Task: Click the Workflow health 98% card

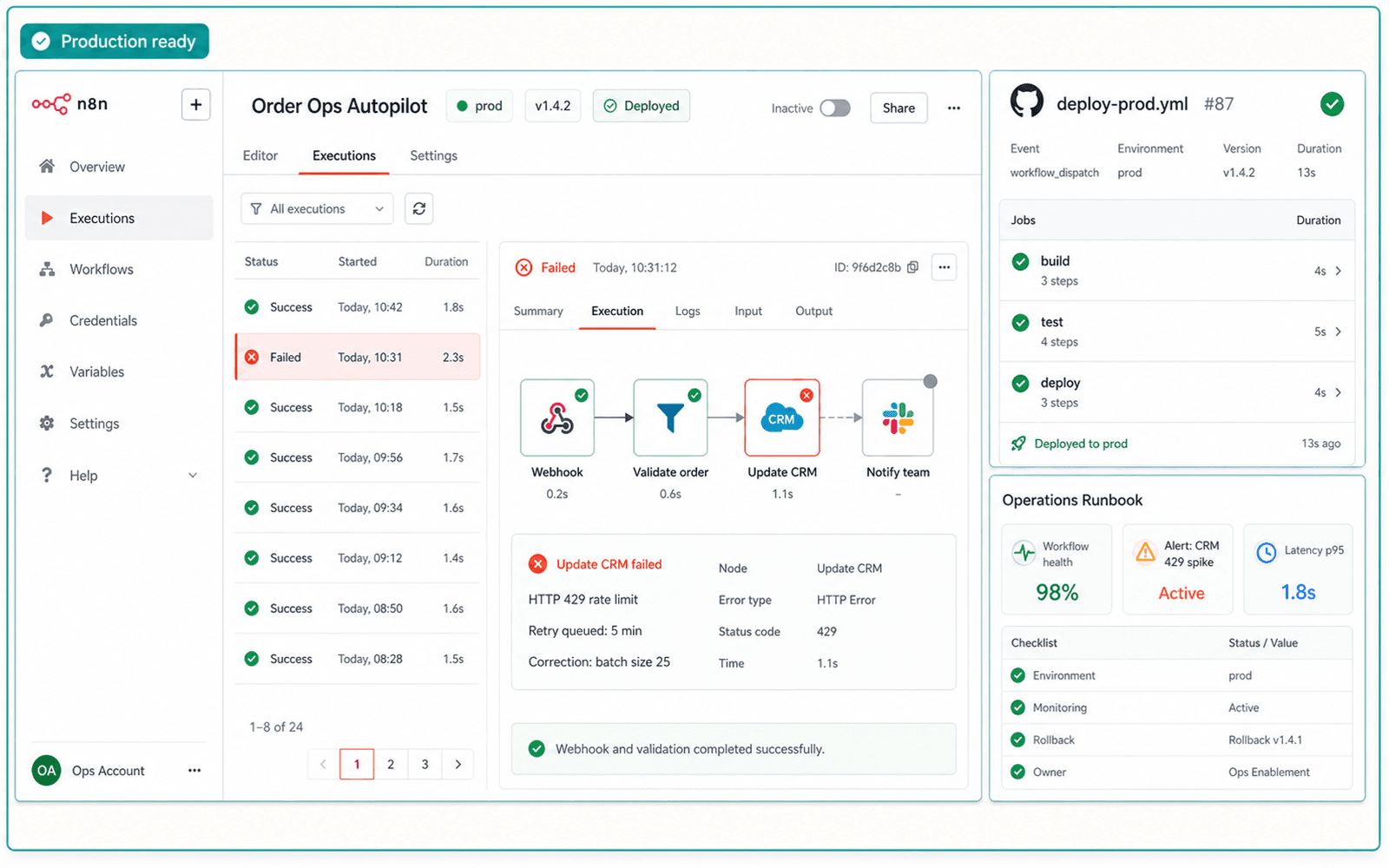Action: (x=1057, y=569)
